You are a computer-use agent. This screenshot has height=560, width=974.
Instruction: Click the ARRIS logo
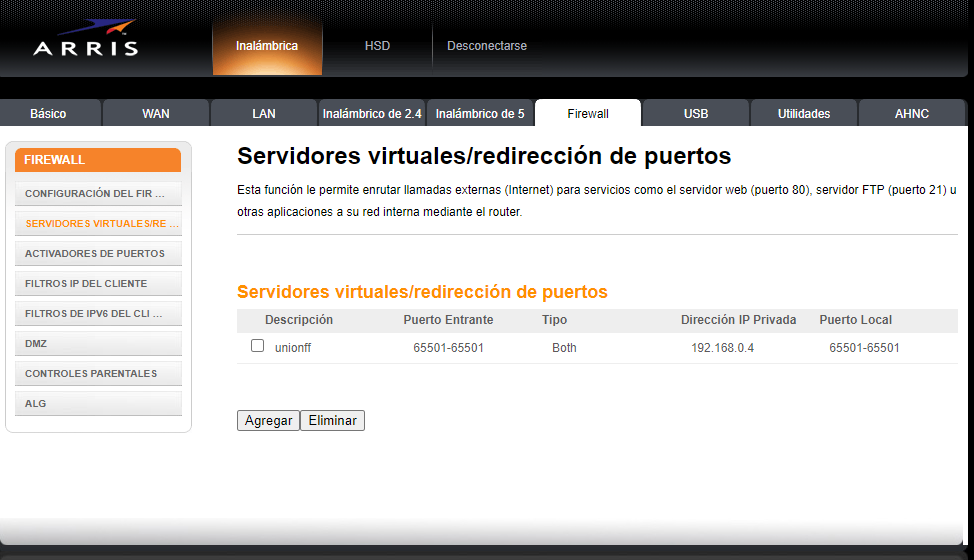[x=86, y=38]
